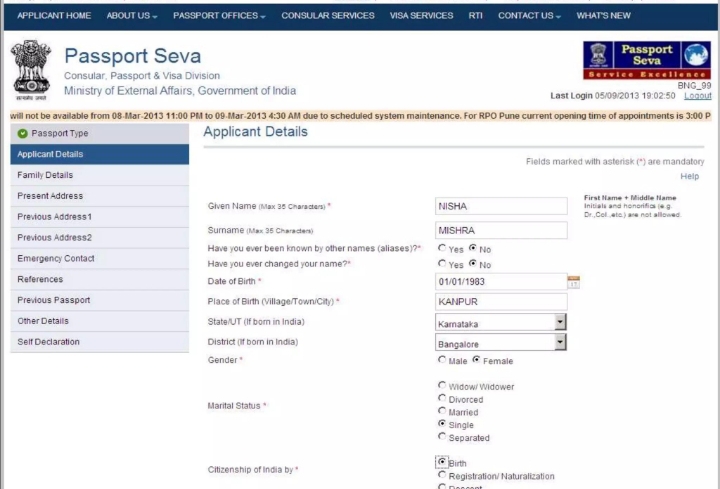The image size is (720, 489).
Task: Click the Passport Seva Service Excellence logo
Action: (x=646, y=60)
